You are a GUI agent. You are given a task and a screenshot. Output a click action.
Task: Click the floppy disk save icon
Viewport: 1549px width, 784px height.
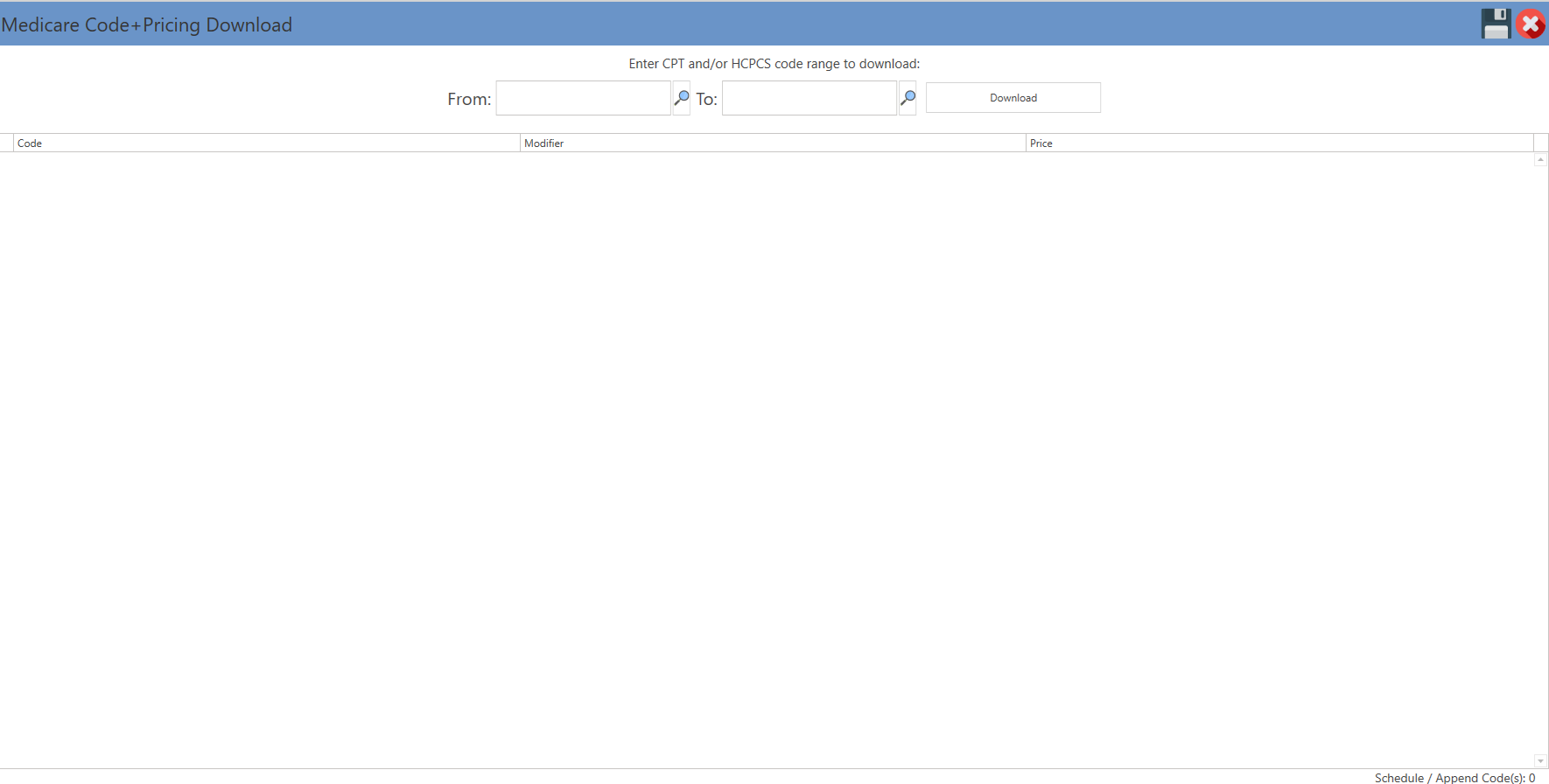point(1496,24)
